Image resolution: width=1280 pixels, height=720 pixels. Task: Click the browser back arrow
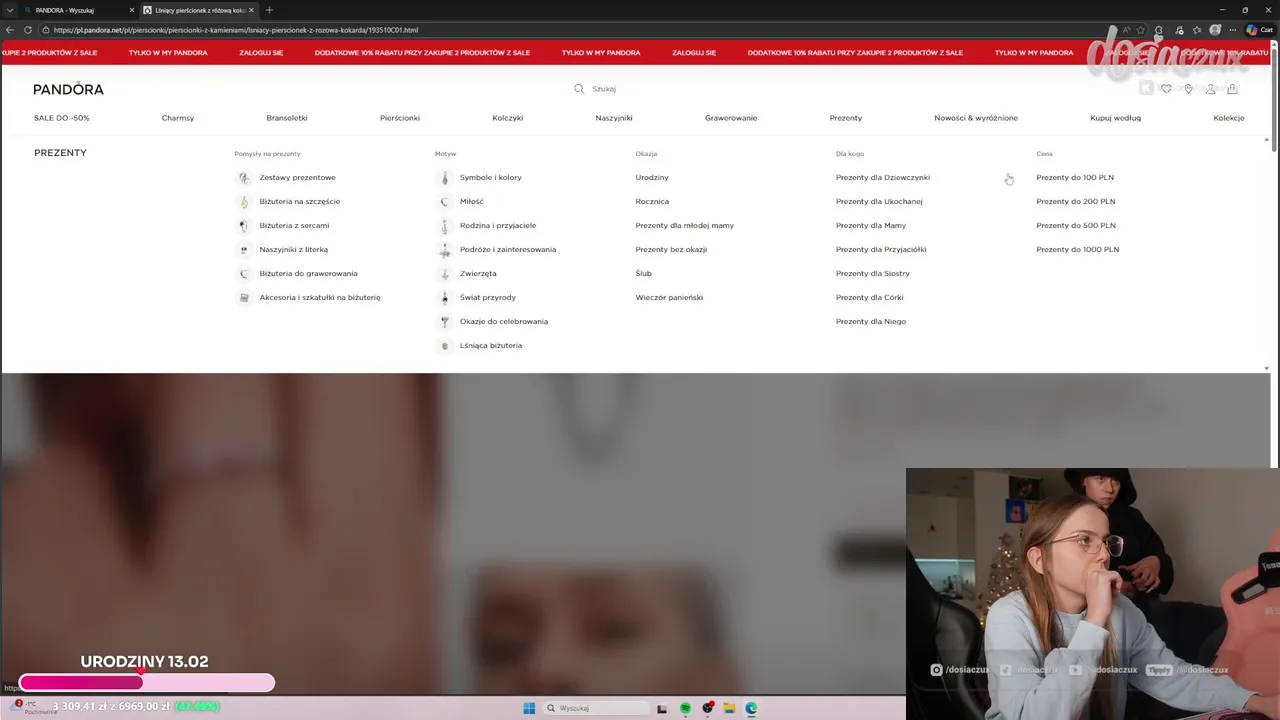pyautogui.click(x=10, y=30)
